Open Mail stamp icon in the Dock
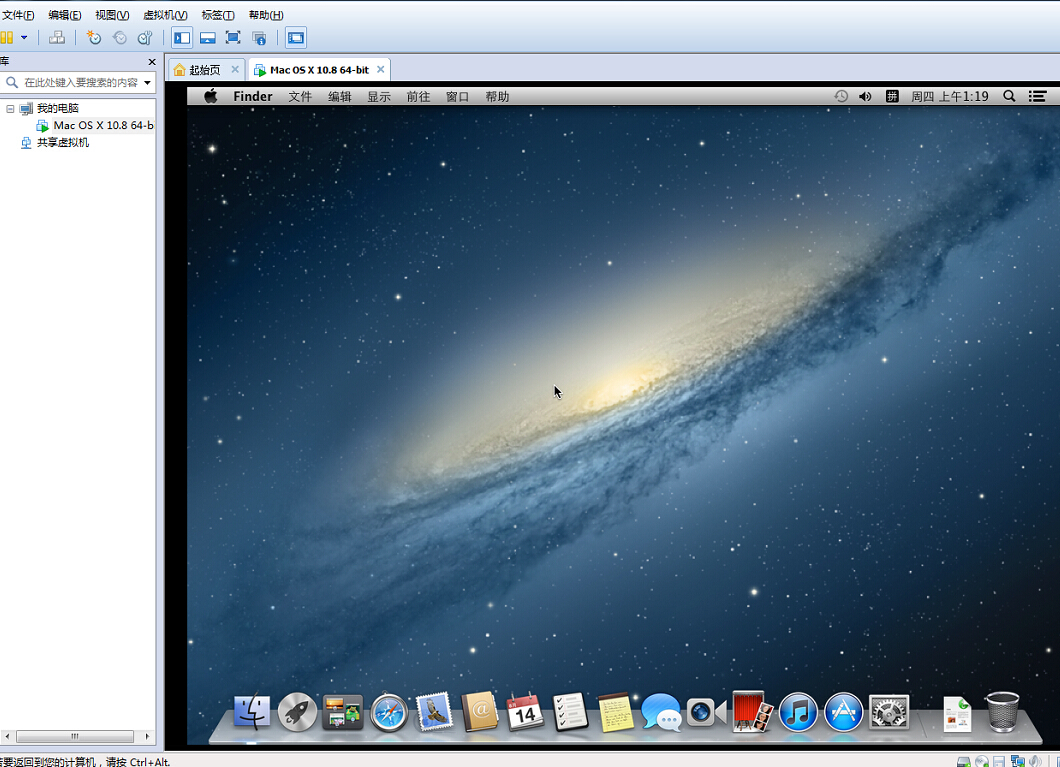The width and height of the screenshot is (1060, 767). point(433,712)
